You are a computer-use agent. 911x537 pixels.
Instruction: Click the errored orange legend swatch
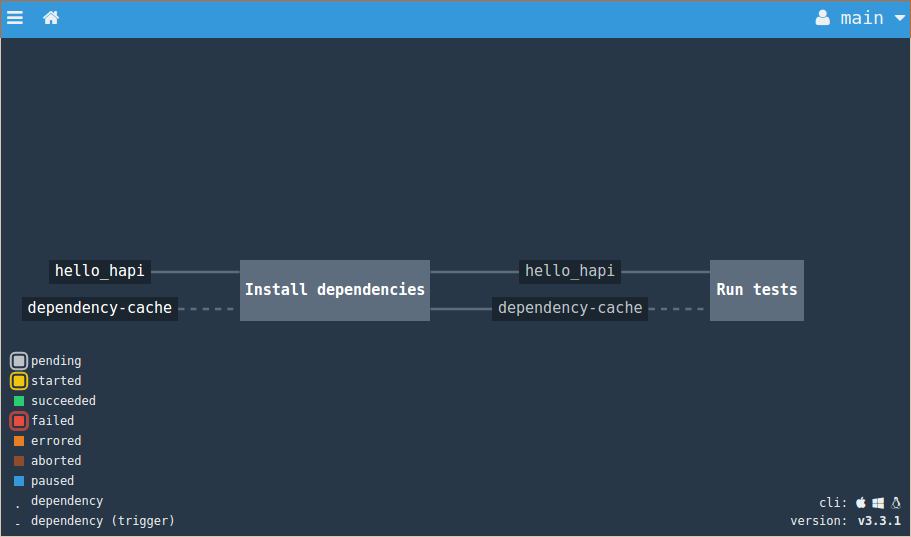[19, 441]
